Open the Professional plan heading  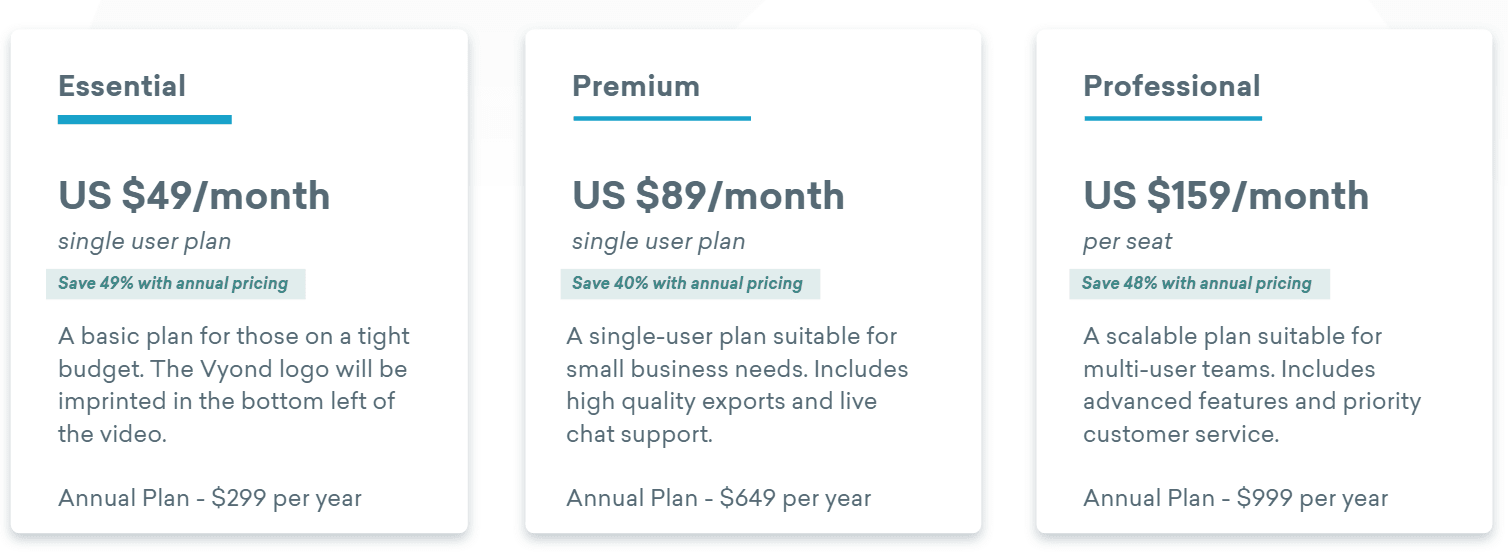click(1172, 86)
